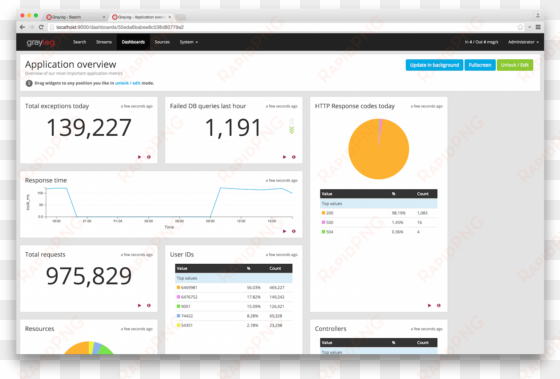Switch to the Graylog - Search tab
The image size is (560, 379).
tap(76, 17)
